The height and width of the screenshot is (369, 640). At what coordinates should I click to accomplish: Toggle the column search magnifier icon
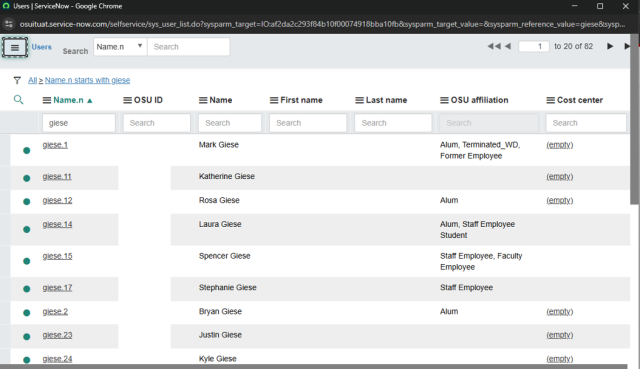(x=18, y=100)
